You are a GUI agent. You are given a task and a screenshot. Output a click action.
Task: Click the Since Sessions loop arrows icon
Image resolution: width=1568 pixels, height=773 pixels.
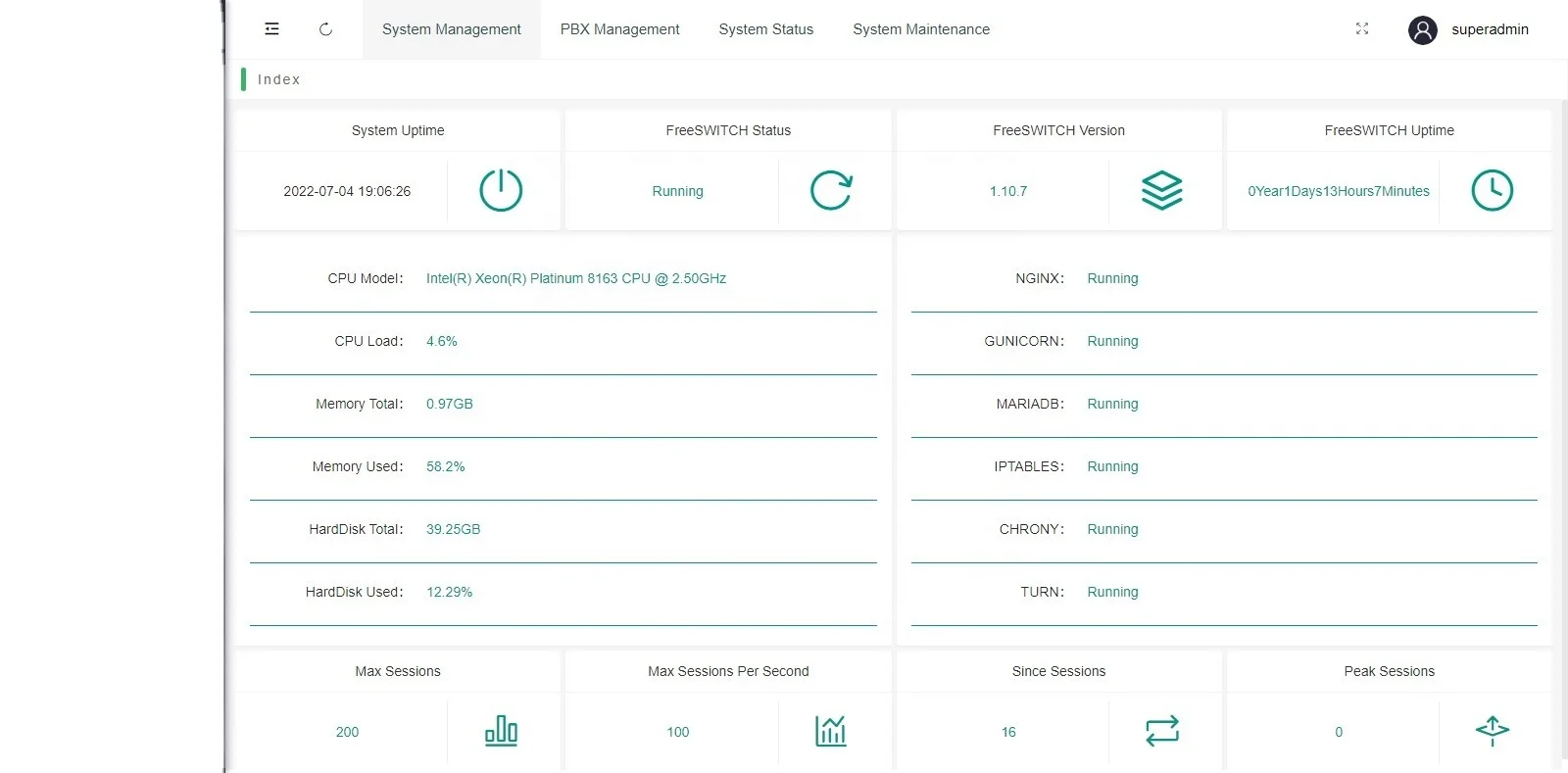1162,731
